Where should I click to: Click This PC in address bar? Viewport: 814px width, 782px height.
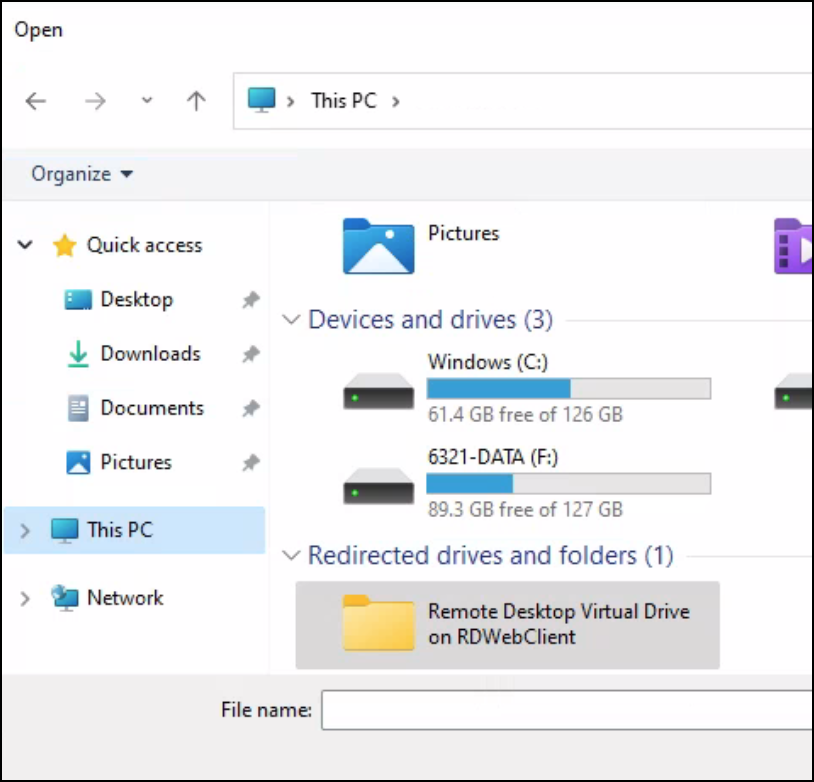[x=343, y=101]
